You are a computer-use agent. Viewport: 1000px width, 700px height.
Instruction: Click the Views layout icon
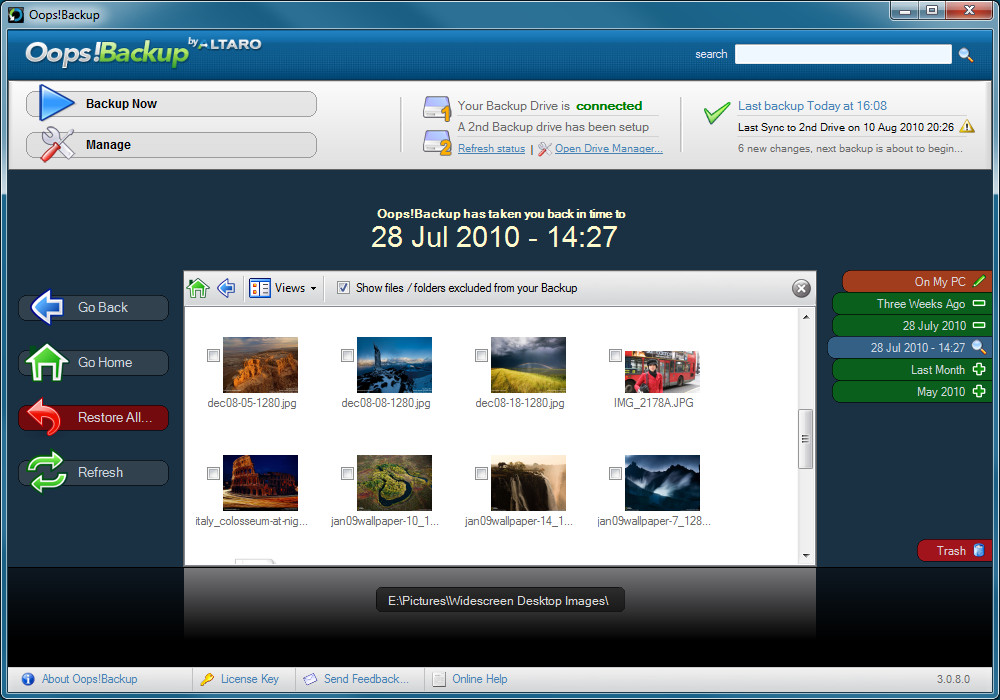(x=260, y=288)
